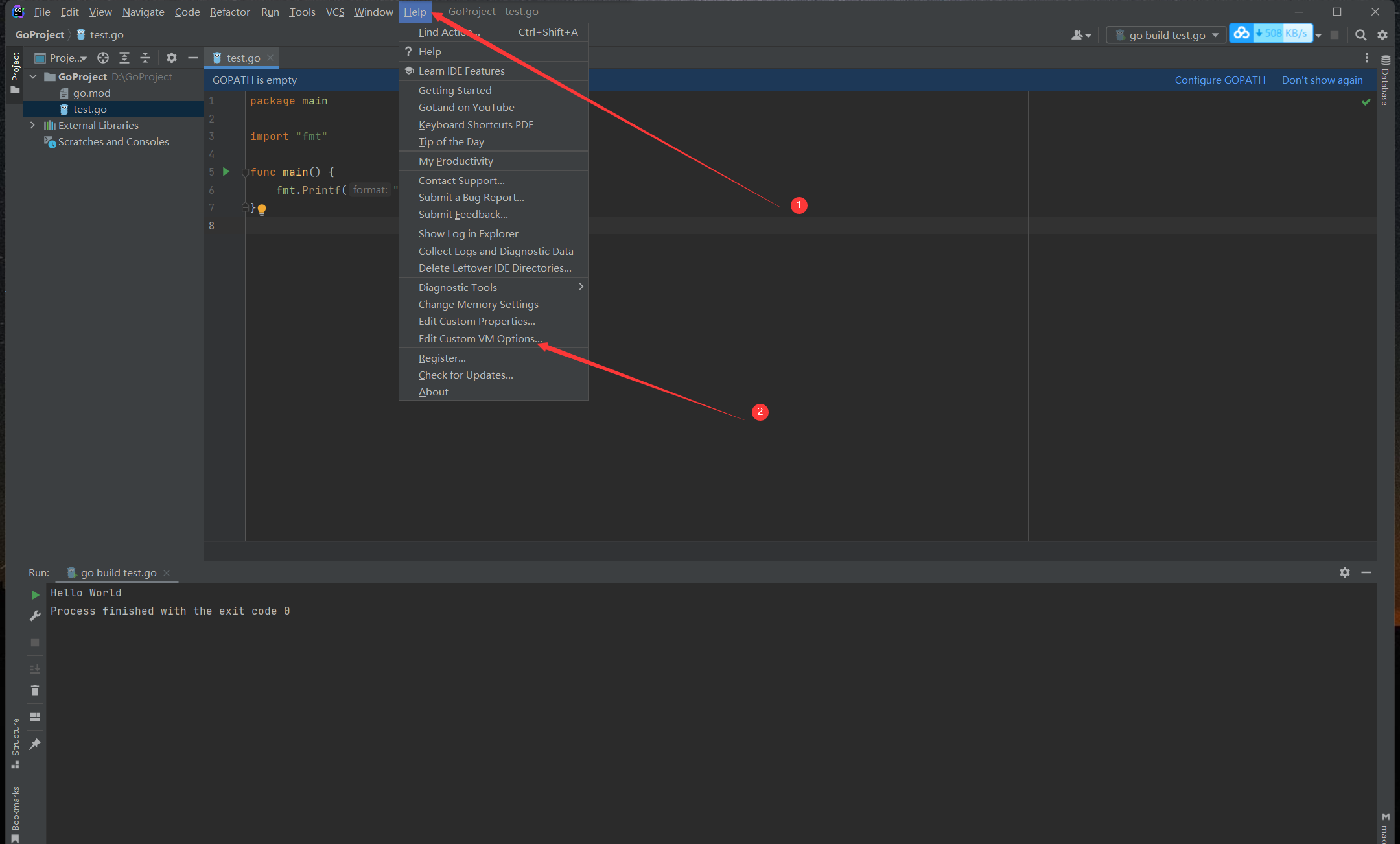Click Collapse All icon in Project toolbar

[x=145, y=58]
